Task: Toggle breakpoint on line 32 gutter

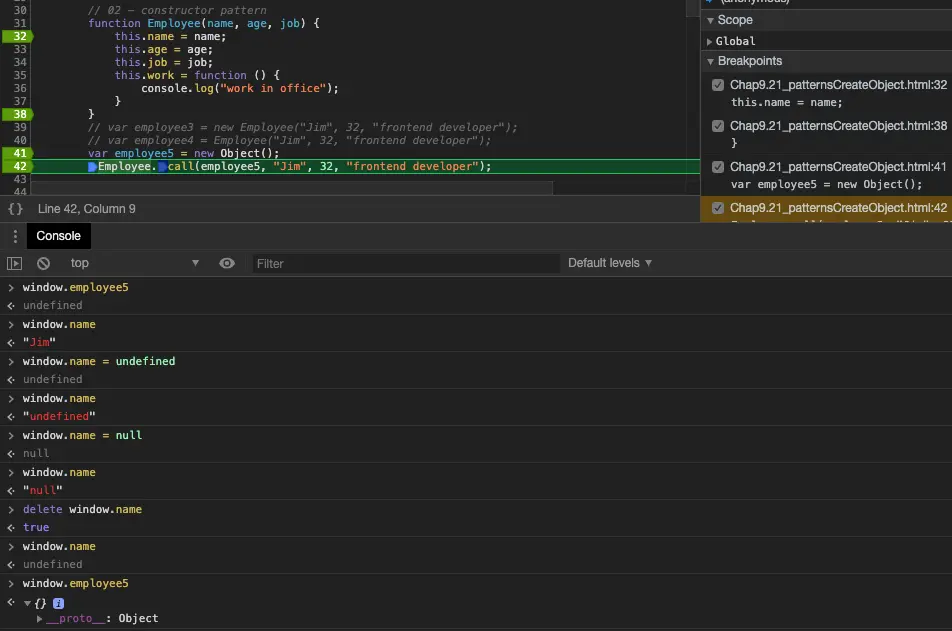Action: click(18, 36)
